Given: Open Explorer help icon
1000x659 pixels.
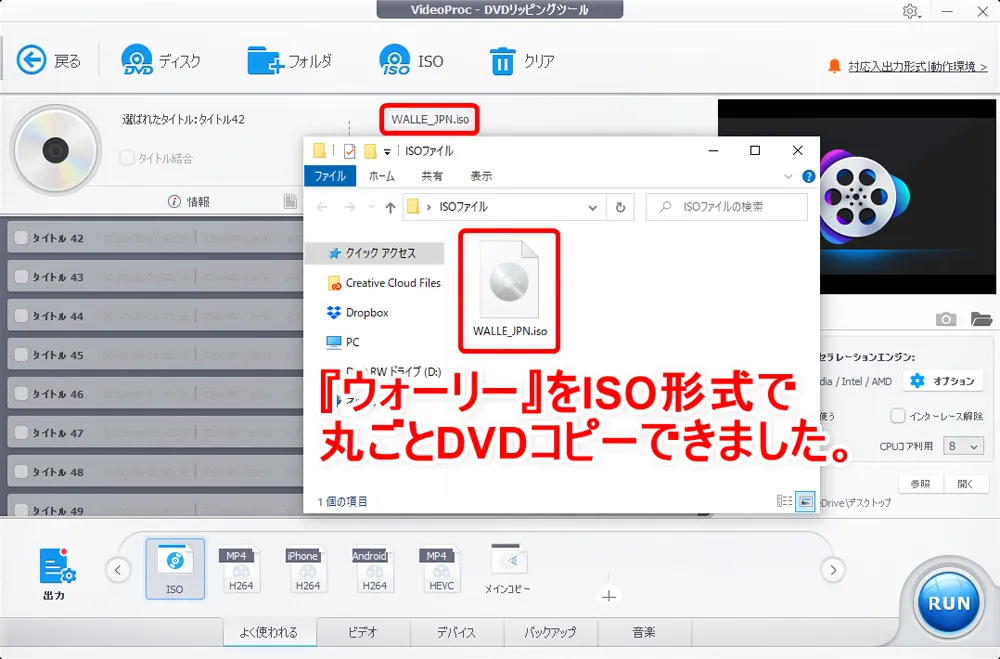Looking at the screenshot, I should tap(808, 177).
